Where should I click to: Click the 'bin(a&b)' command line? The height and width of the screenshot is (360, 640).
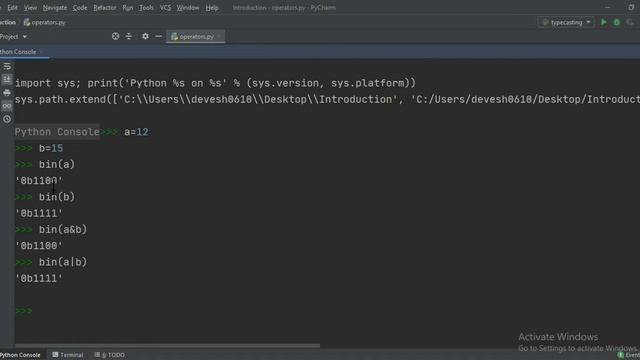[63, 230]
